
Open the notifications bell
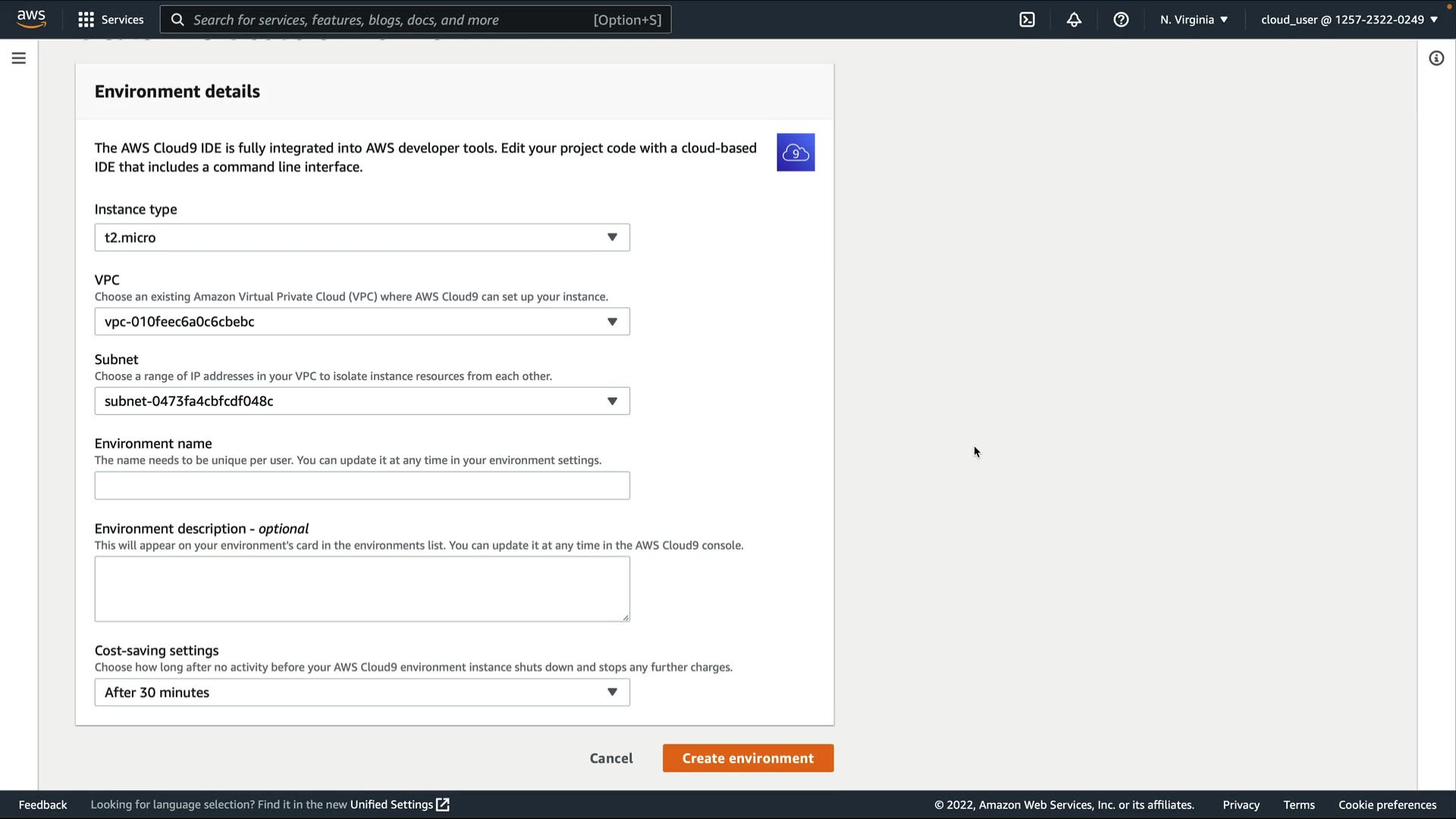pyautogui.click(x=1074, y=20)
